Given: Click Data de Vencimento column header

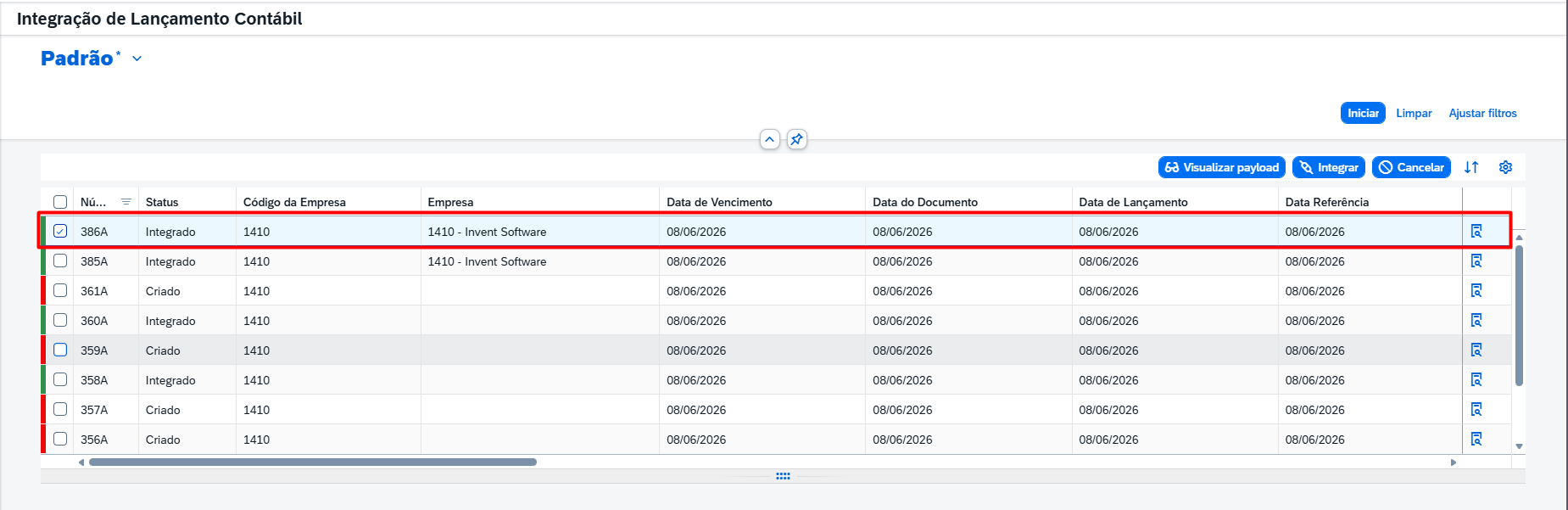Looking at the screenshot, I should tap(762, 202).
